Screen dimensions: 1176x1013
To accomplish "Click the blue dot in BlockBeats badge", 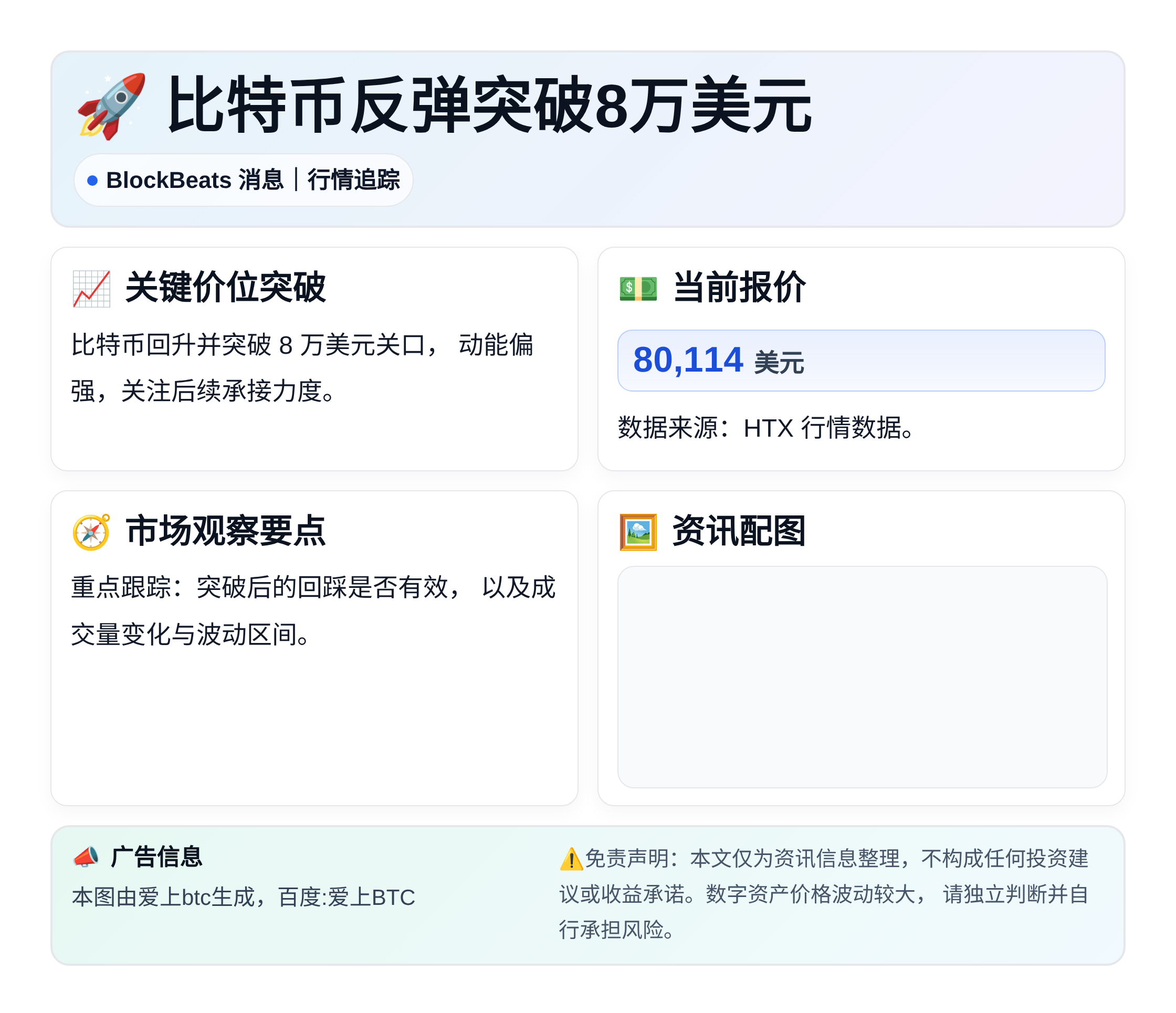I will click(x=92, y=181).
